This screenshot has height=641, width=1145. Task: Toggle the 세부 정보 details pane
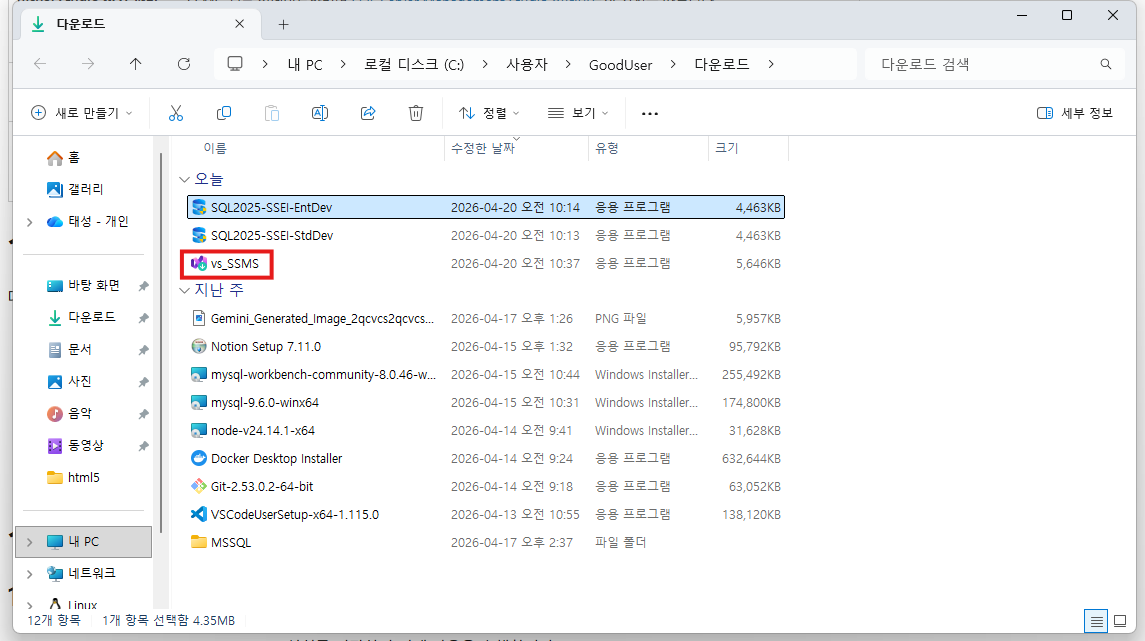click(x=1075, y=113)
